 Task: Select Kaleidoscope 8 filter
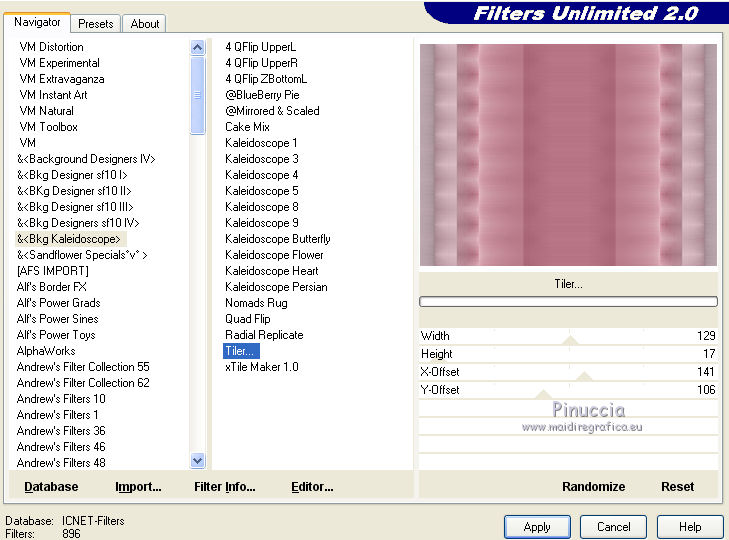(x=262, y=207)
